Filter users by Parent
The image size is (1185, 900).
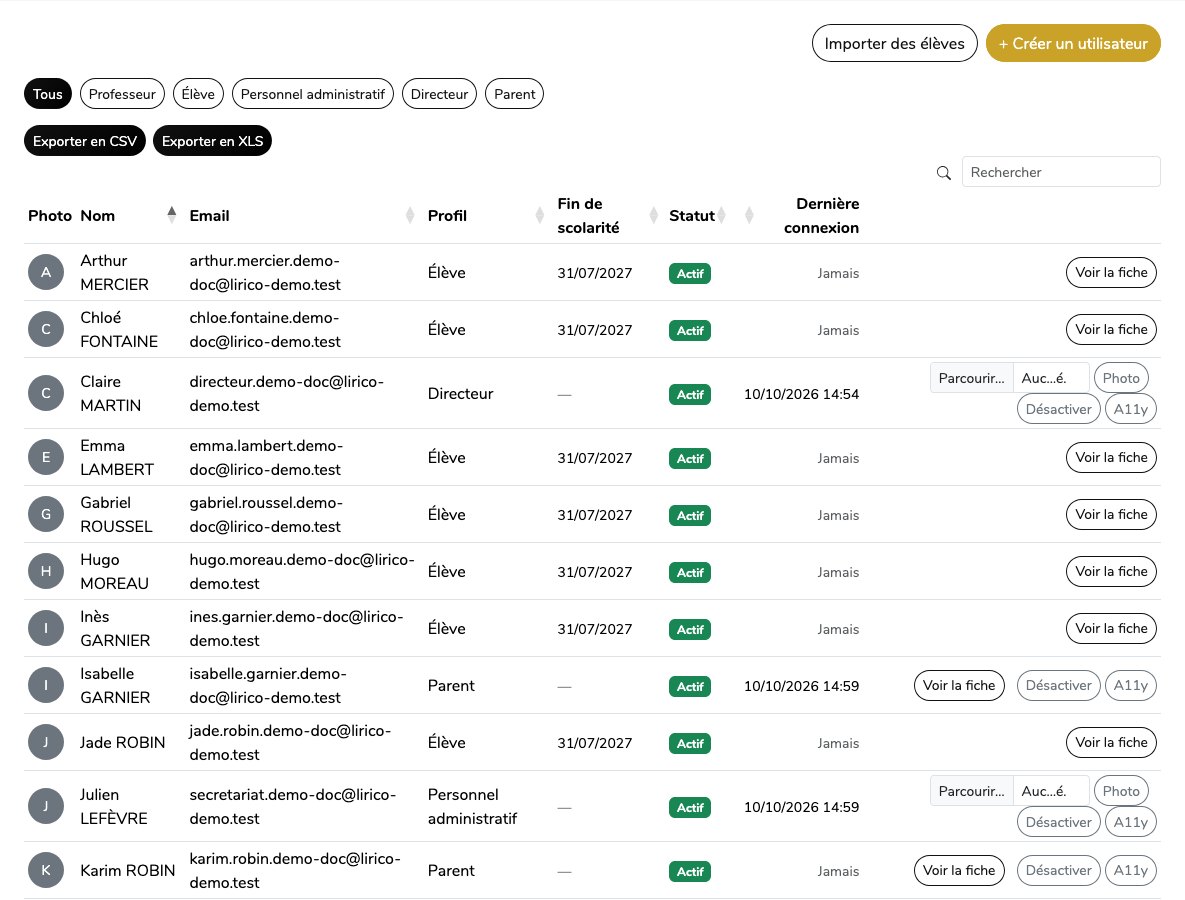click(x=515, y=94)
